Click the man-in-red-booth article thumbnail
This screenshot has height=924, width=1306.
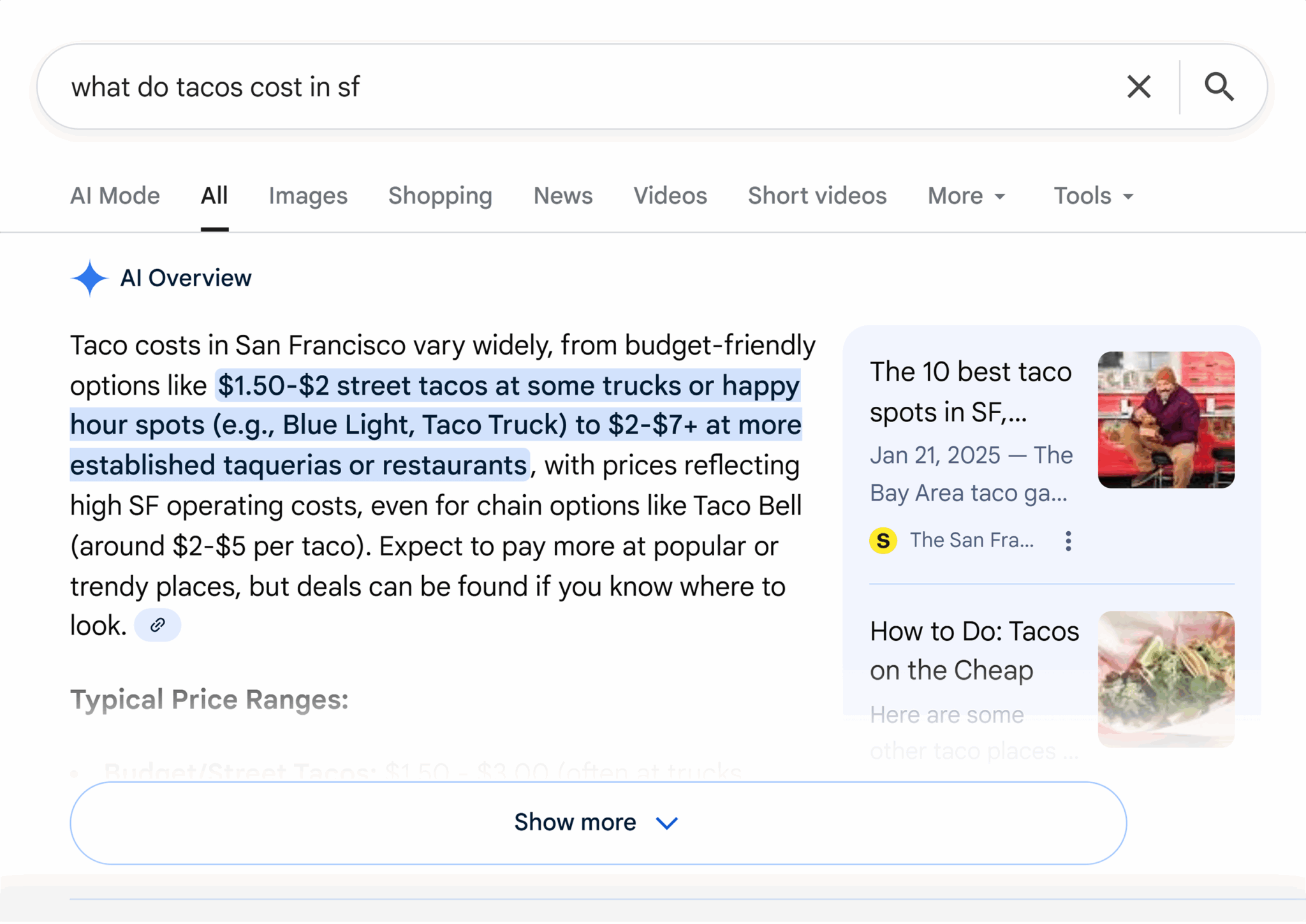(x=1166, y=420)
